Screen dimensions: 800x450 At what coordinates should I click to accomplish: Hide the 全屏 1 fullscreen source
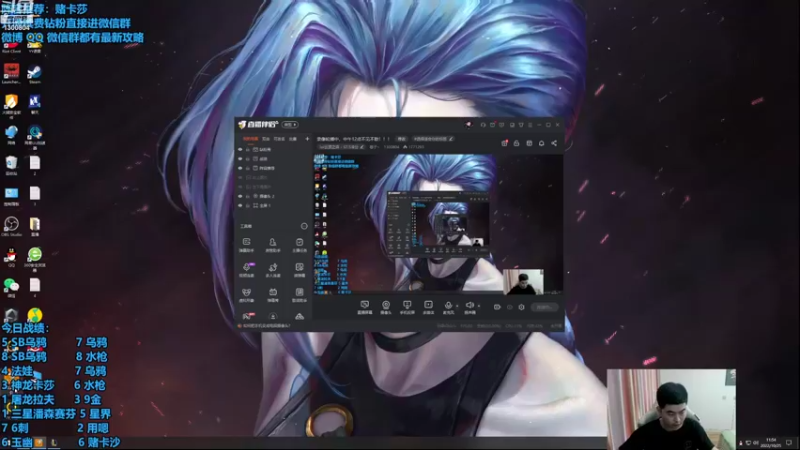pyautogui.click(x=240, y=205)
